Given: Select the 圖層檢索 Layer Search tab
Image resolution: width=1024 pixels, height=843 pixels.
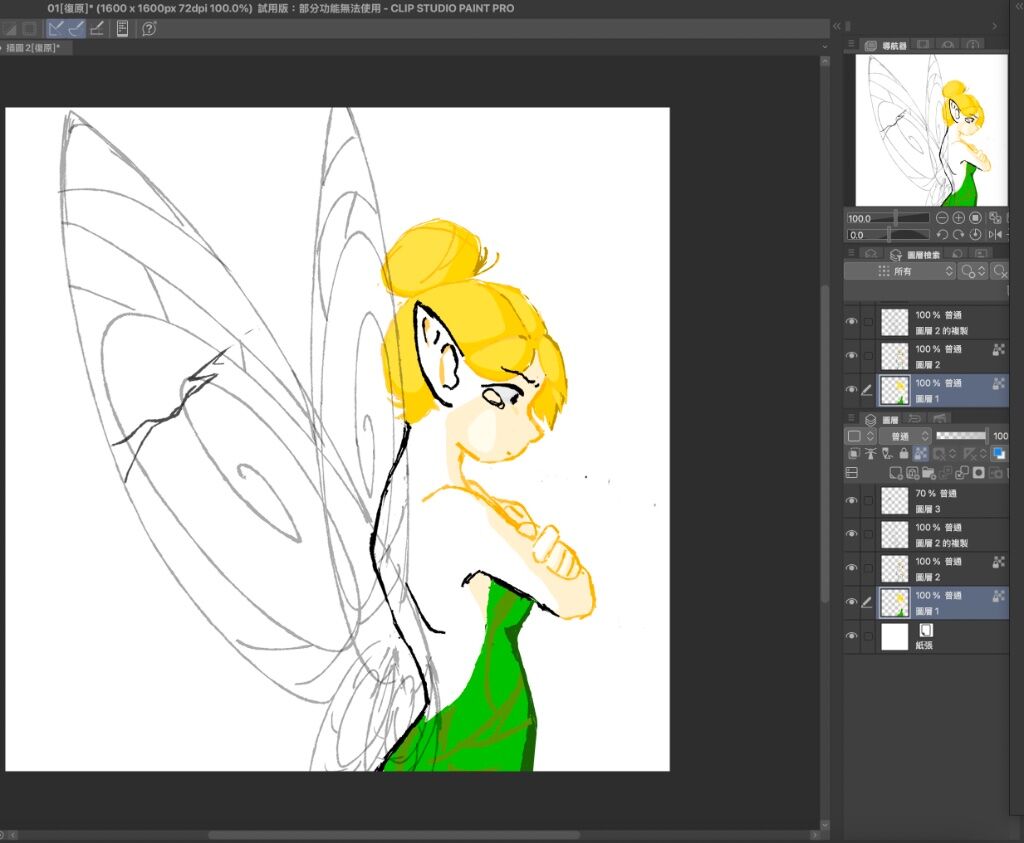Looking at the screenshot, I should [x=914, y=254].
